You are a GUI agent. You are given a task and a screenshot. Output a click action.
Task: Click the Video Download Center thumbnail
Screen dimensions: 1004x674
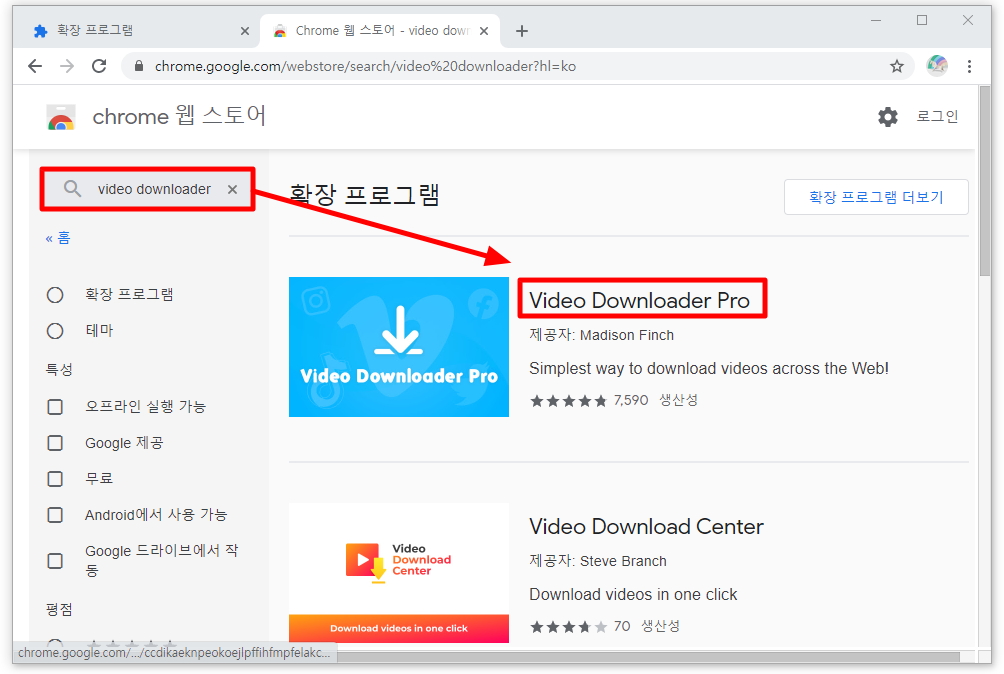click(x=399, y=573)
